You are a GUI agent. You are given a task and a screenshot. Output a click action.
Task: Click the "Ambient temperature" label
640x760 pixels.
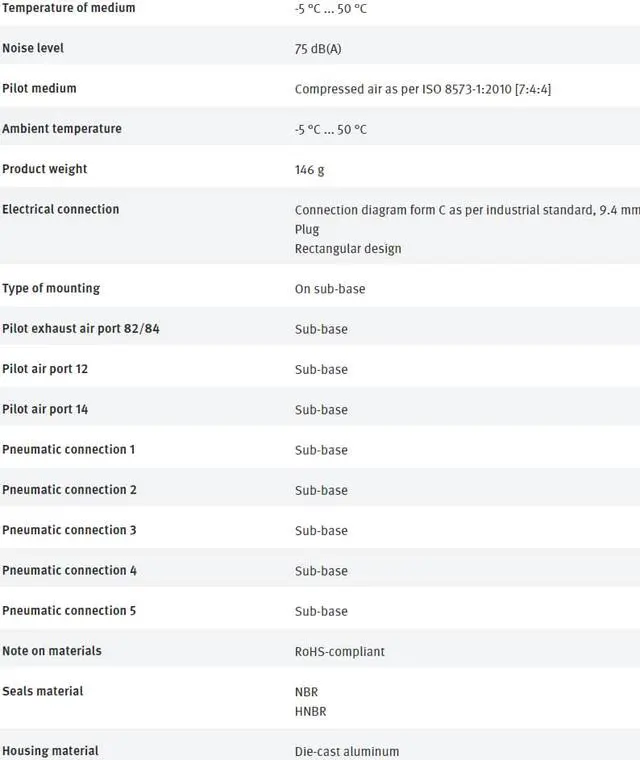point(62,128)
